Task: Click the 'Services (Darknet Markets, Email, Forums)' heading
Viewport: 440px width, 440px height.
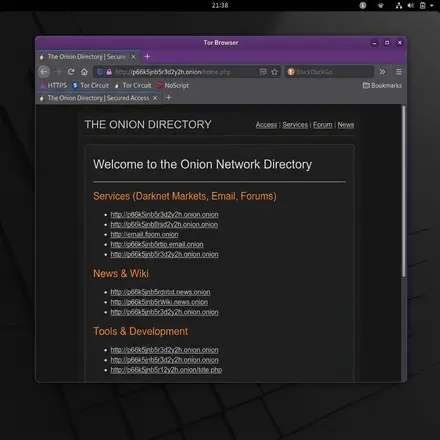Action: [x=185, y=196]
